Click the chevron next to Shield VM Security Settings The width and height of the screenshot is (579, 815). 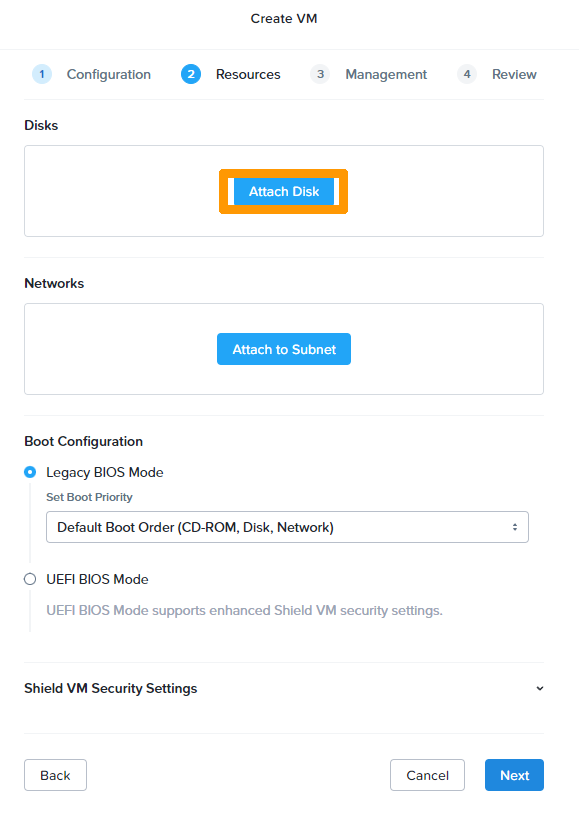tap(540, 688)
